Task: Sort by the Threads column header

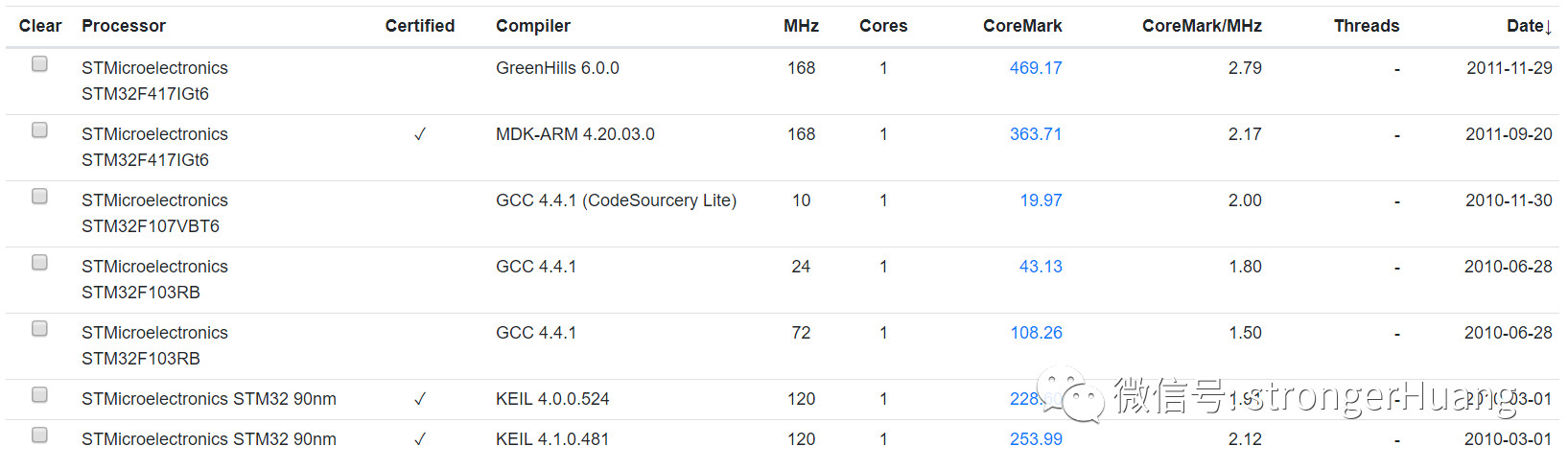Action: click(x=1367, y=26)
